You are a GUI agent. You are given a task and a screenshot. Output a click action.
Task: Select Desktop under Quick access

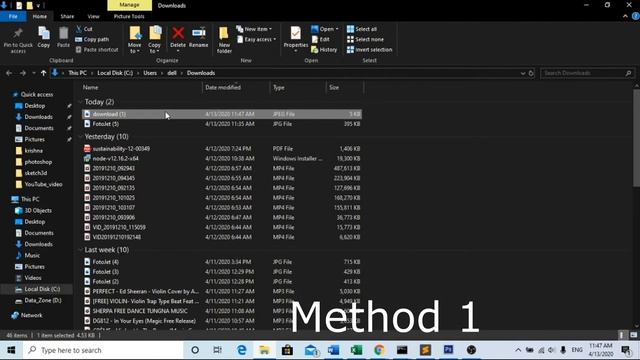point(35,106)
